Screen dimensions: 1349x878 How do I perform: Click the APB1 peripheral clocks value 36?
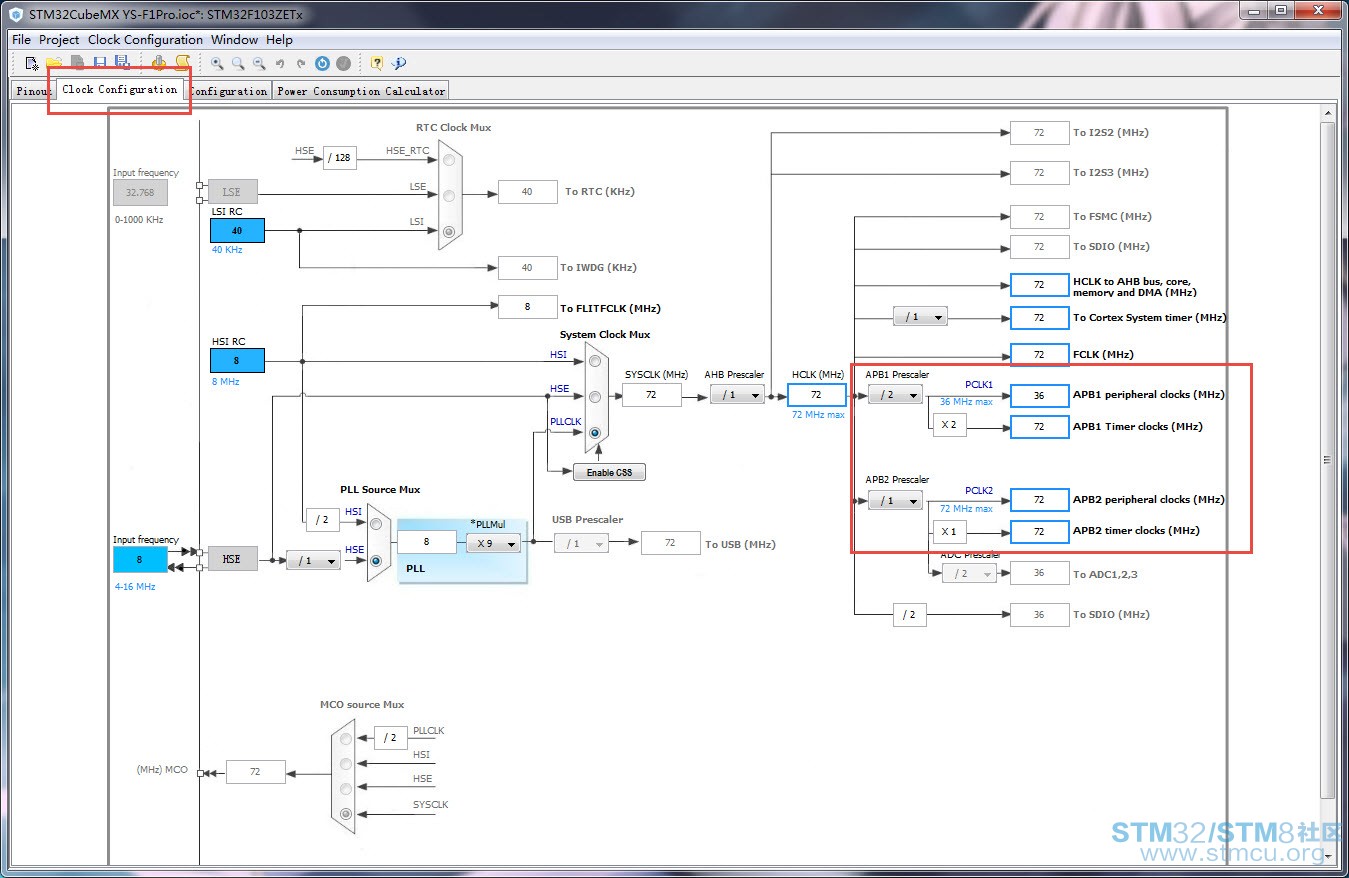point(1039,395)
